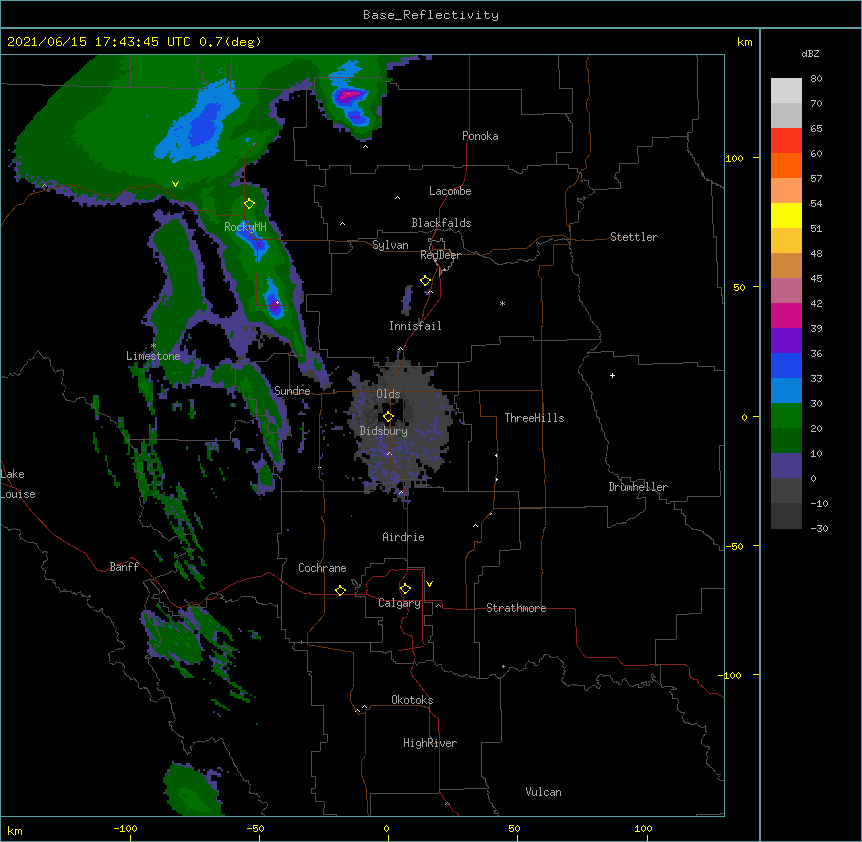Click the purple storm cell south of RockyMH
Image resolution: width=862 pixels, height=842 pixels.
click(274, 304)
